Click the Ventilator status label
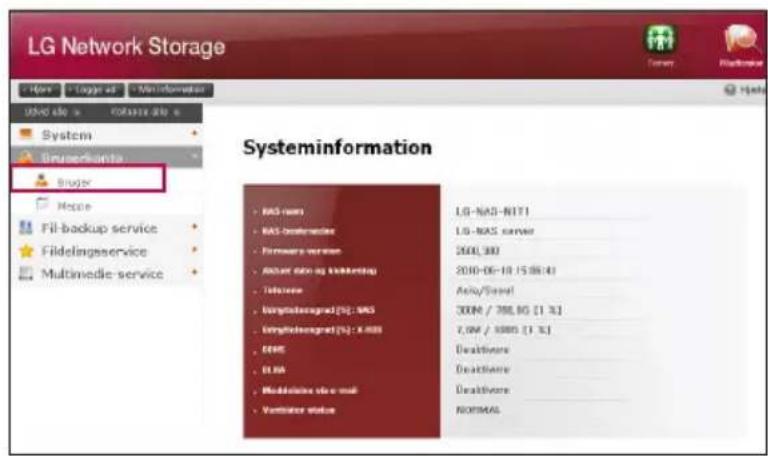 [298, 410]
